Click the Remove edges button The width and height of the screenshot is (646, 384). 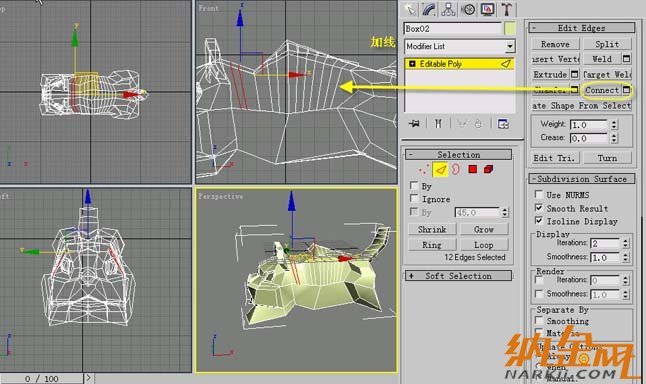(555, 44)
